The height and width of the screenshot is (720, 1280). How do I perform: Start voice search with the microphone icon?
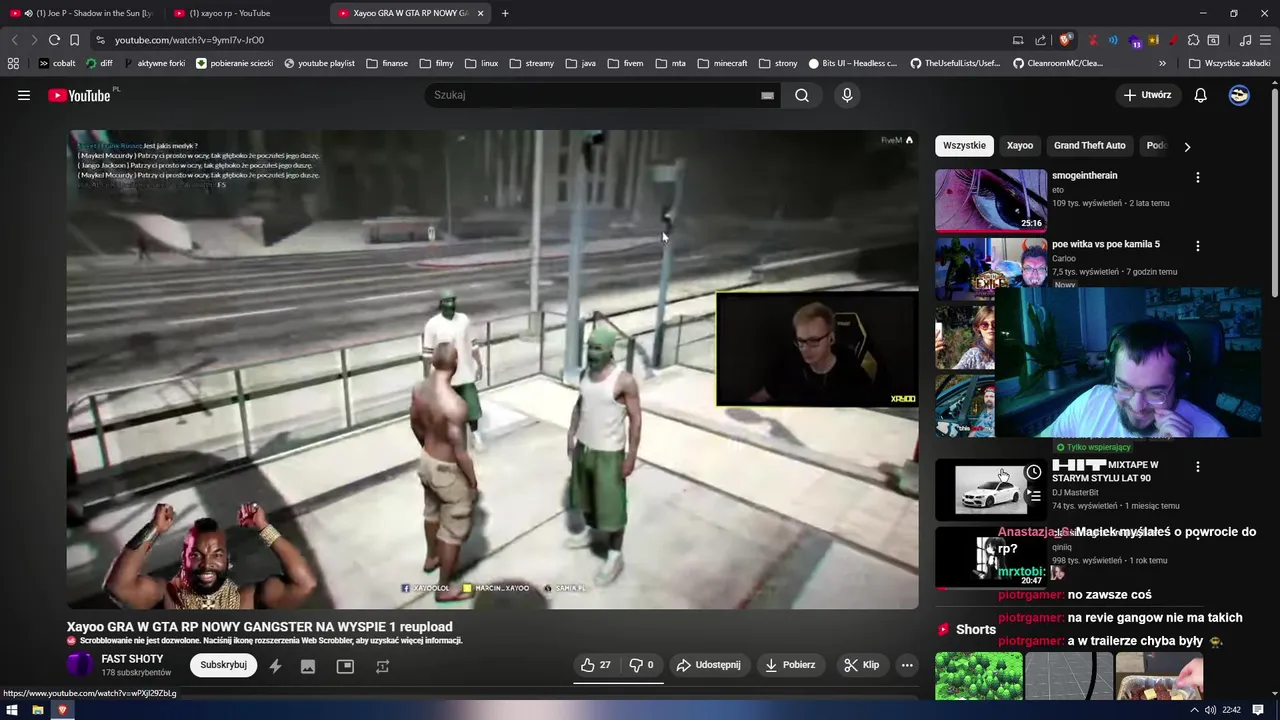pos(847,95)
